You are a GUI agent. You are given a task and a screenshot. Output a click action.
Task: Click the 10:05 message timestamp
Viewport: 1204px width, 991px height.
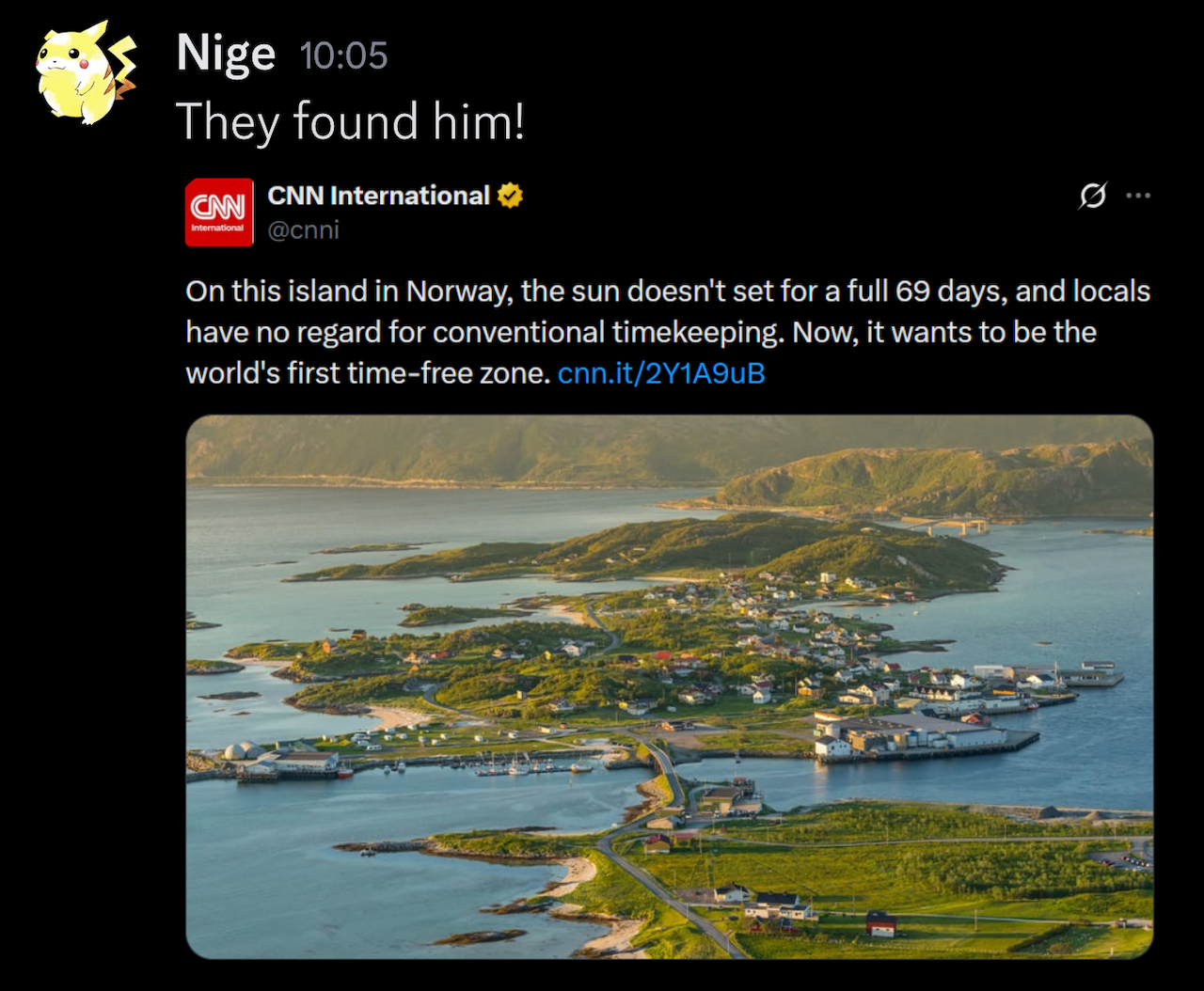[x=343, y=56]
